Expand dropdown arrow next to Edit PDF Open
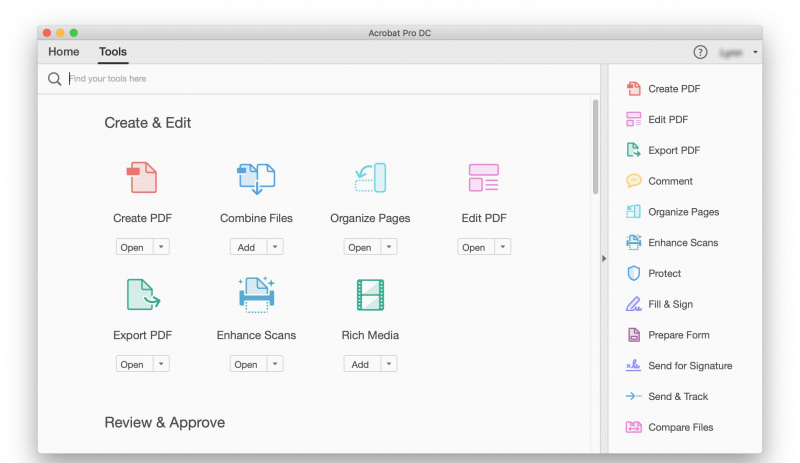Screen dimensions: 800x463 point(503,247)
